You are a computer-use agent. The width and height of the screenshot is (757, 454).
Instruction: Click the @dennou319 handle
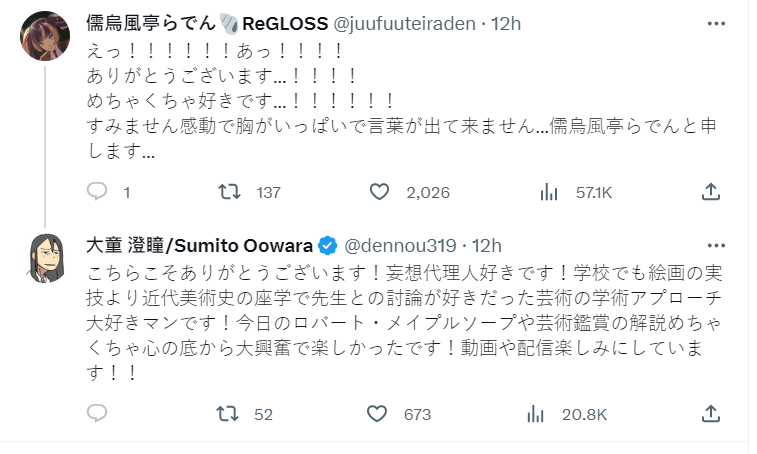401,245
